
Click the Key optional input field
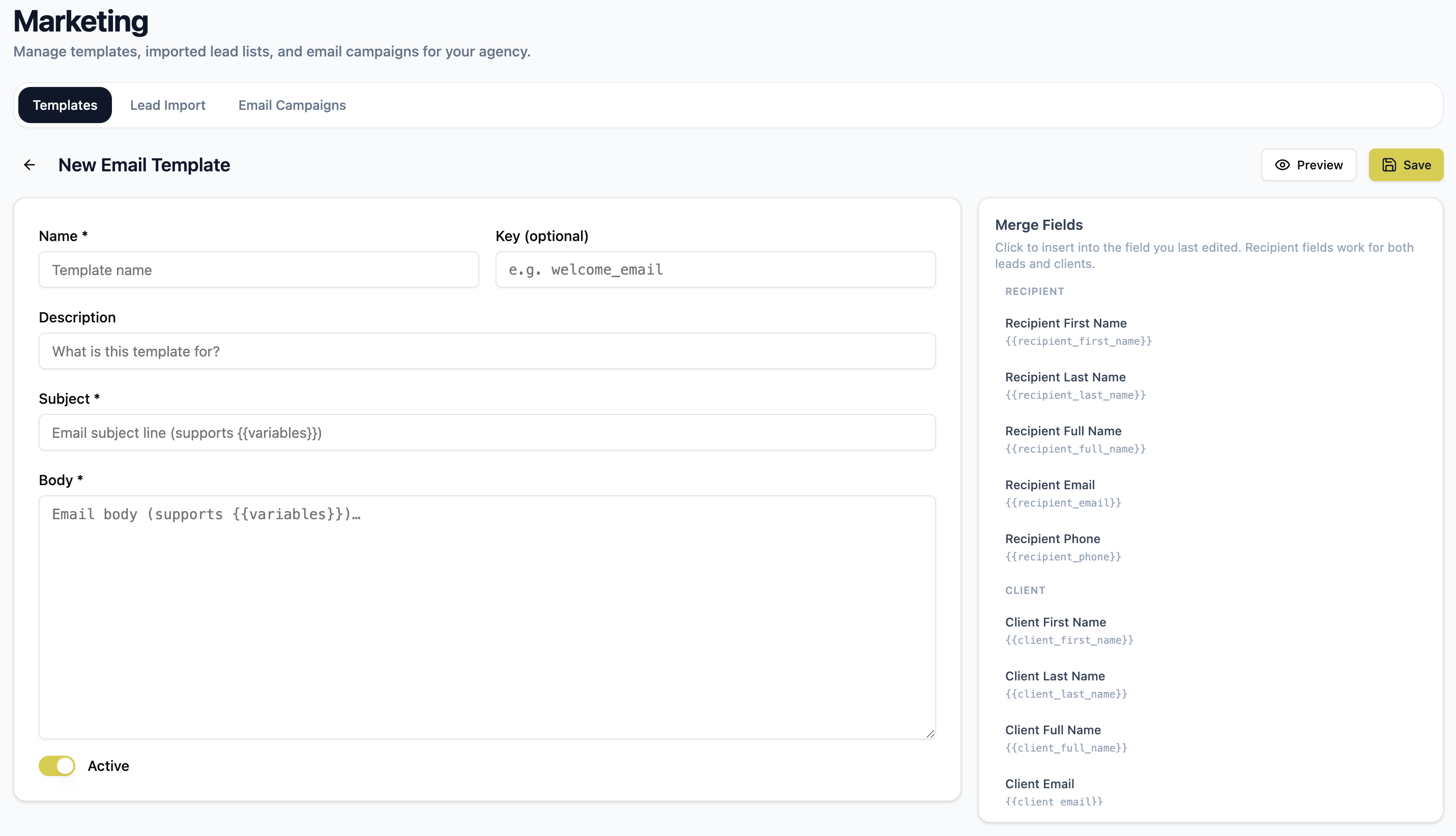pyautogui.click(x=715, y=270)
